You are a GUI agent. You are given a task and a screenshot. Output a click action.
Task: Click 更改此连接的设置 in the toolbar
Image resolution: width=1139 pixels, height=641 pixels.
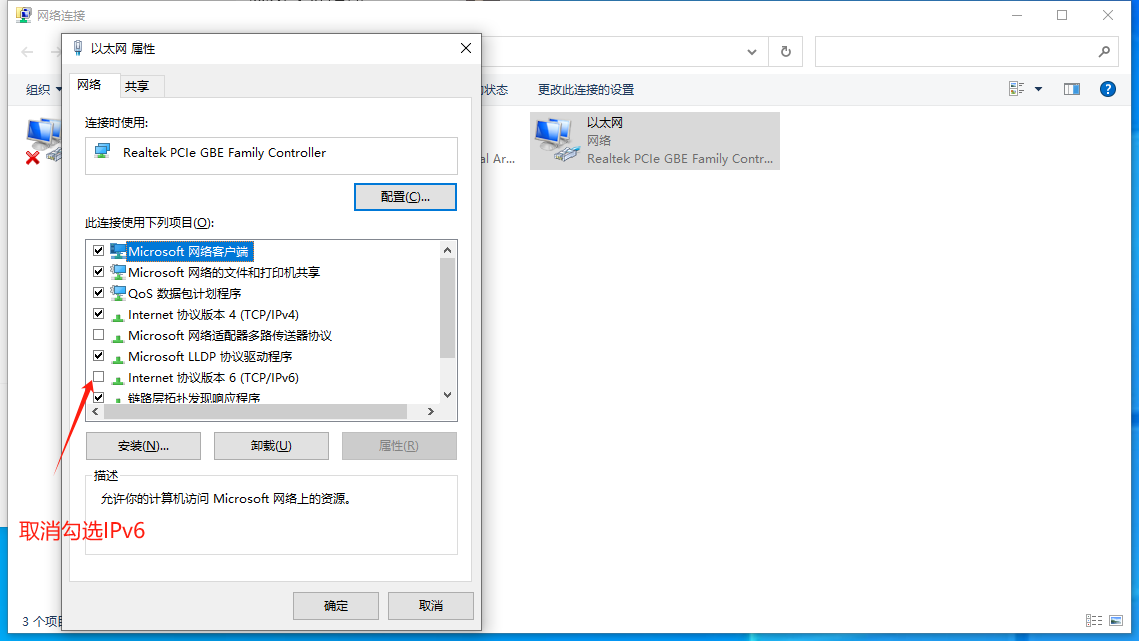(585, 89)
